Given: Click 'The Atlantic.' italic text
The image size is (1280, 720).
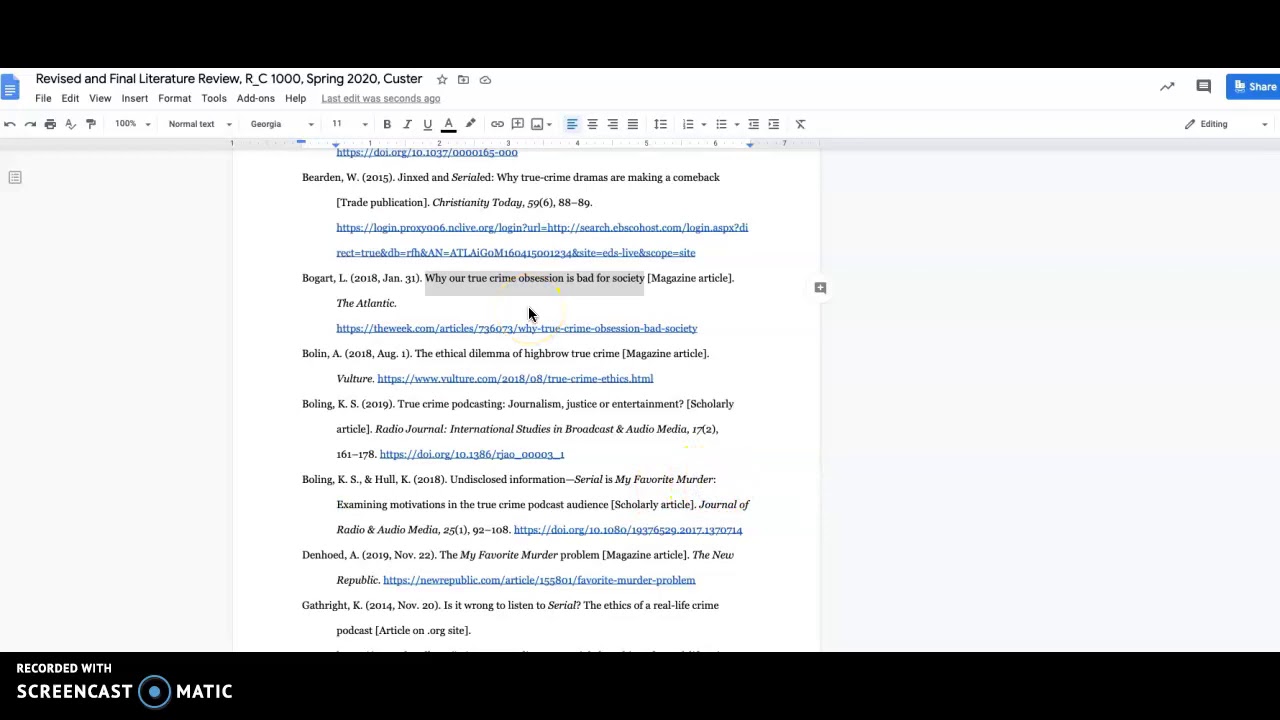Looking at the screenshot, I should point(366,303).
